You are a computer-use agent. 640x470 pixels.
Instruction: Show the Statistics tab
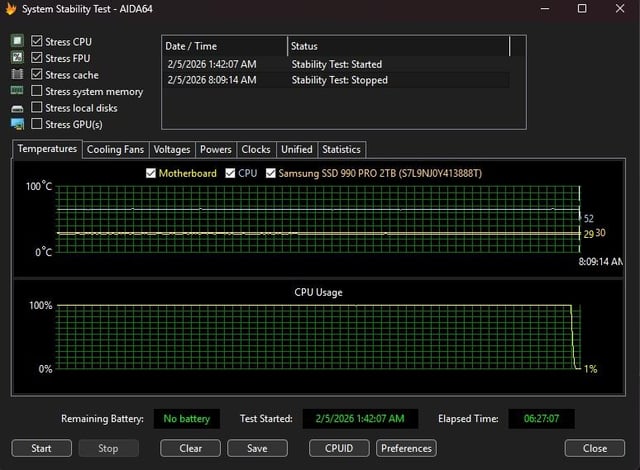click(x=341, y=149)
